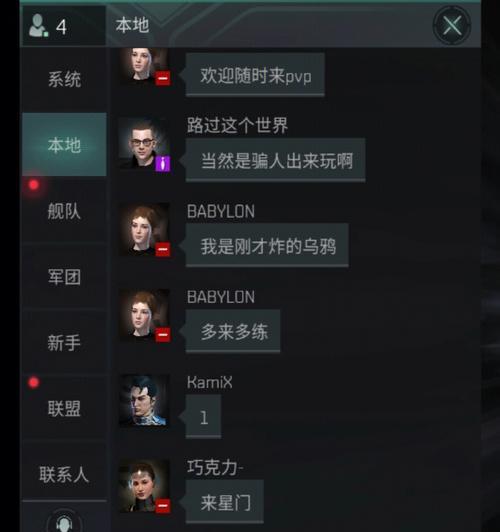Open 巧克力- player portrait
Image resolution: width=500 pixels, height=532 pixels.
tap(144, 486)
